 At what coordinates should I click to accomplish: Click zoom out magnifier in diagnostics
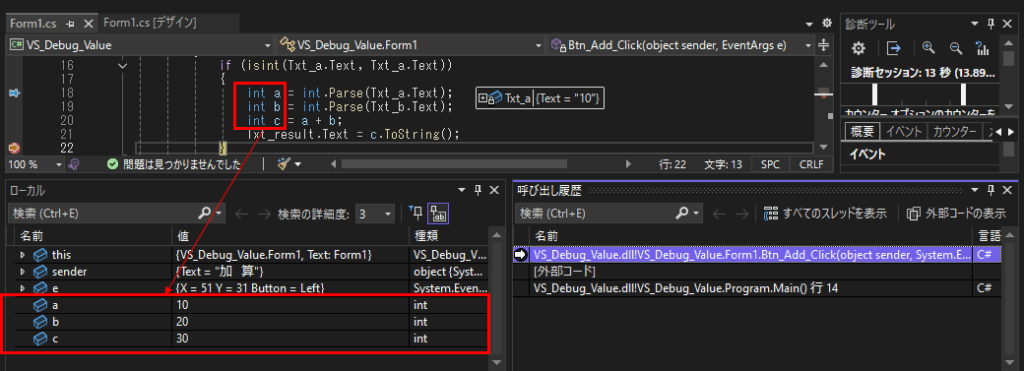coord(955,48)
